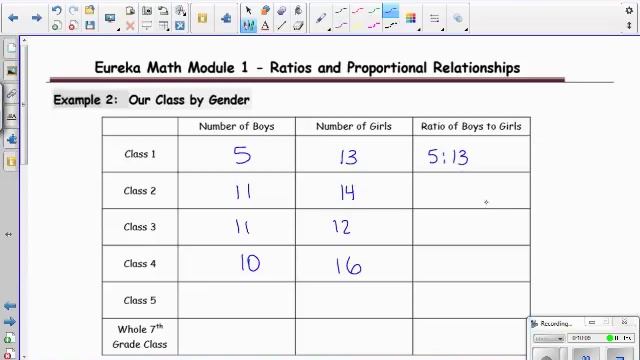The width and height of the screenshot is (640, 360).
Task: Open the Attachments paperclip side tab
Action: pyautogui.click(x=11, y=94)
